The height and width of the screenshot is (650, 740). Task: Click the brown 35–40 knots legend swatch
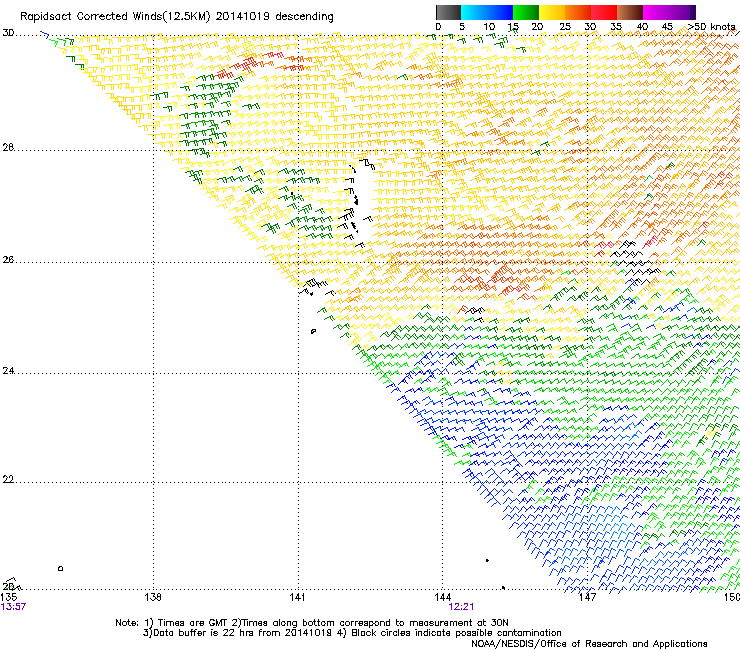630,12
